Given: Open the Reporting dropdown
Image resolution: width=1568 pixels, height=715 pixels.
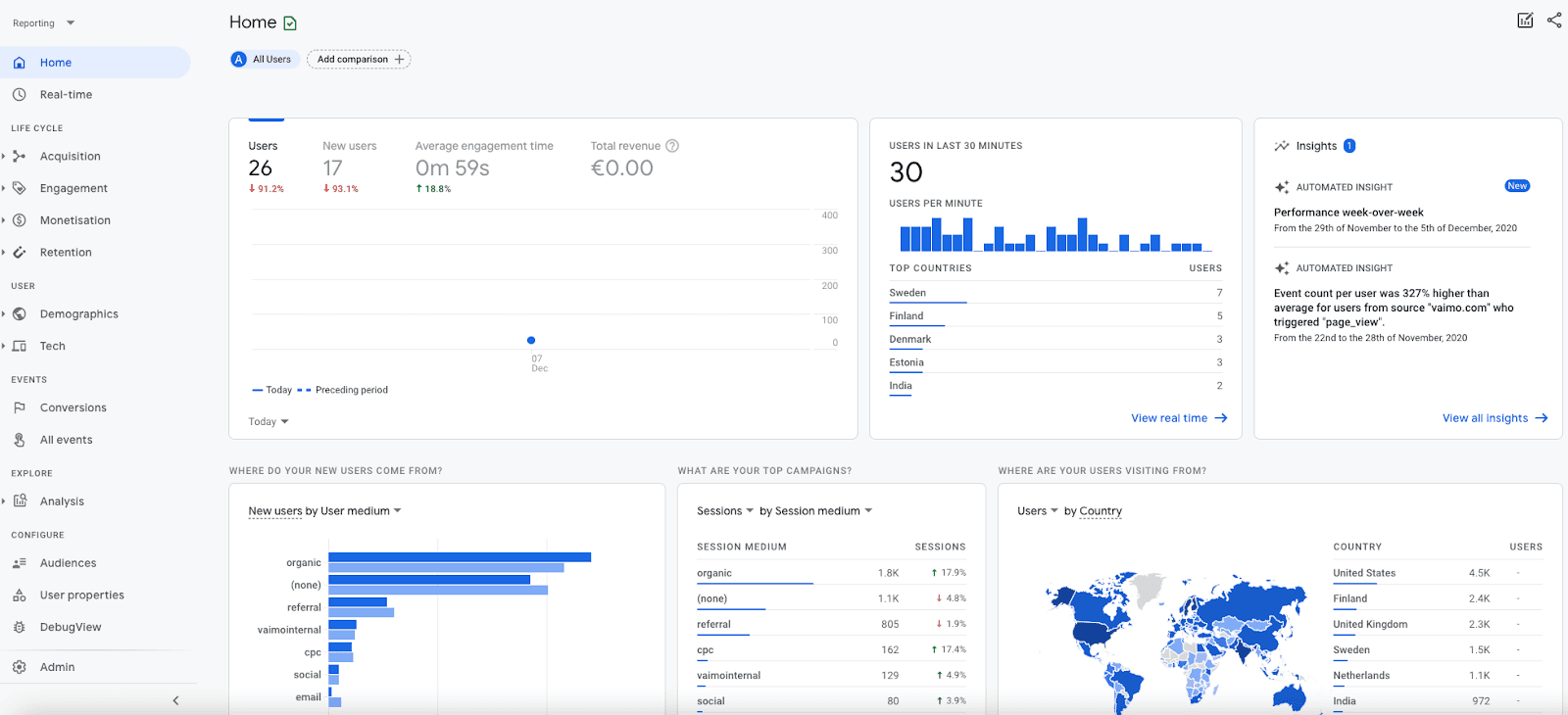Looking at the screenshot, I should coord(44,24).
